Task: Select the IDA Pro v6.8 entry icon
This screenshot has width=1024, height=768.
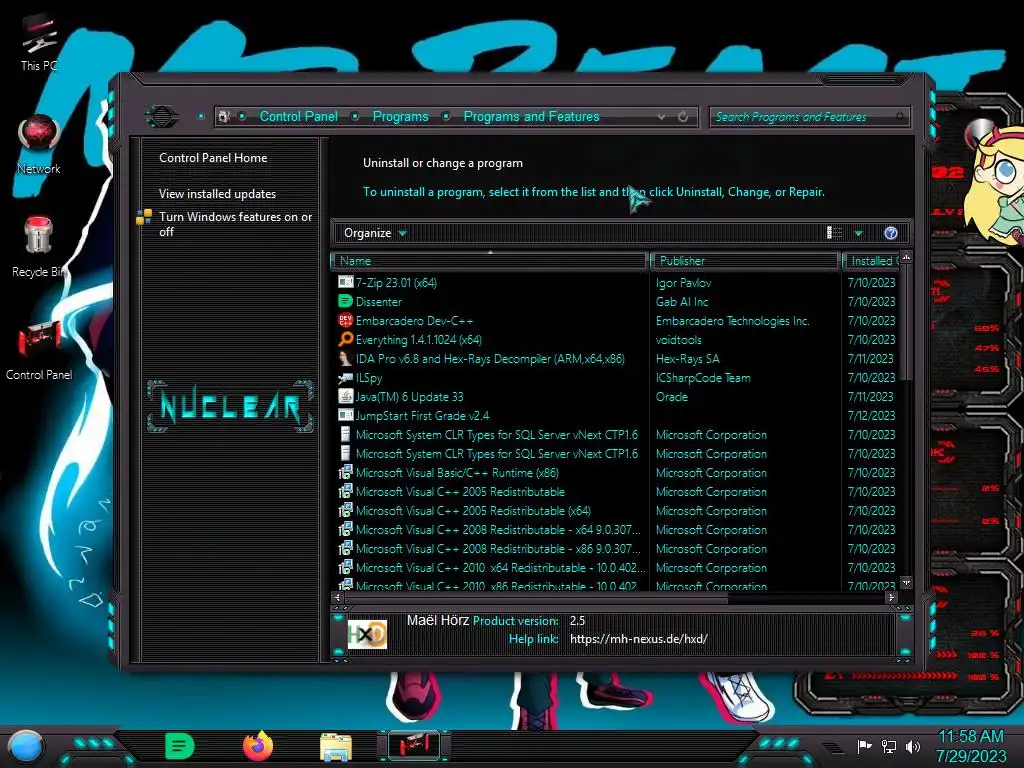Action: (x=345, y=358)
